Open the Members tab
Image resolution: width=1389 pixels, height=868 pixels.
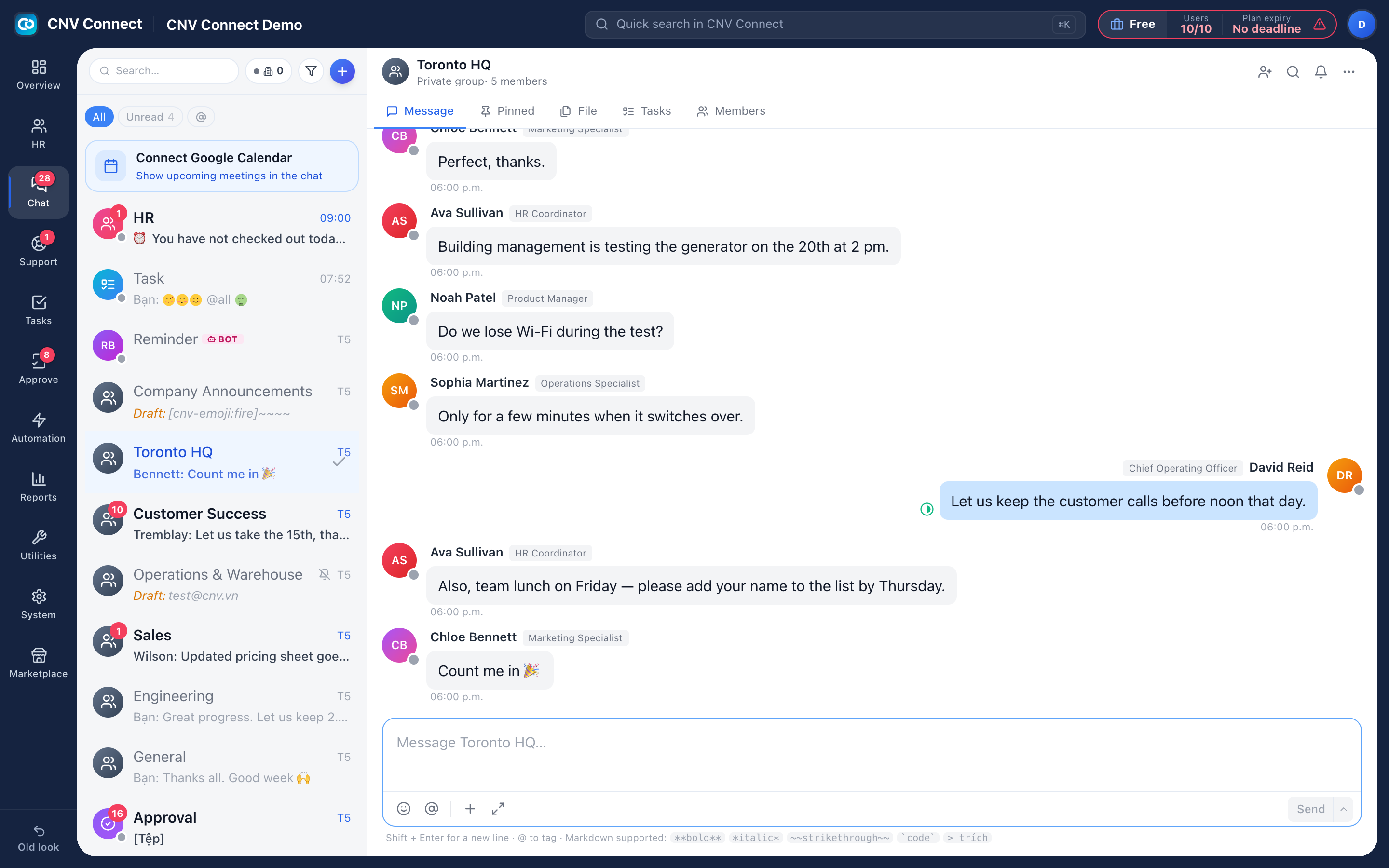click(731, 111)
